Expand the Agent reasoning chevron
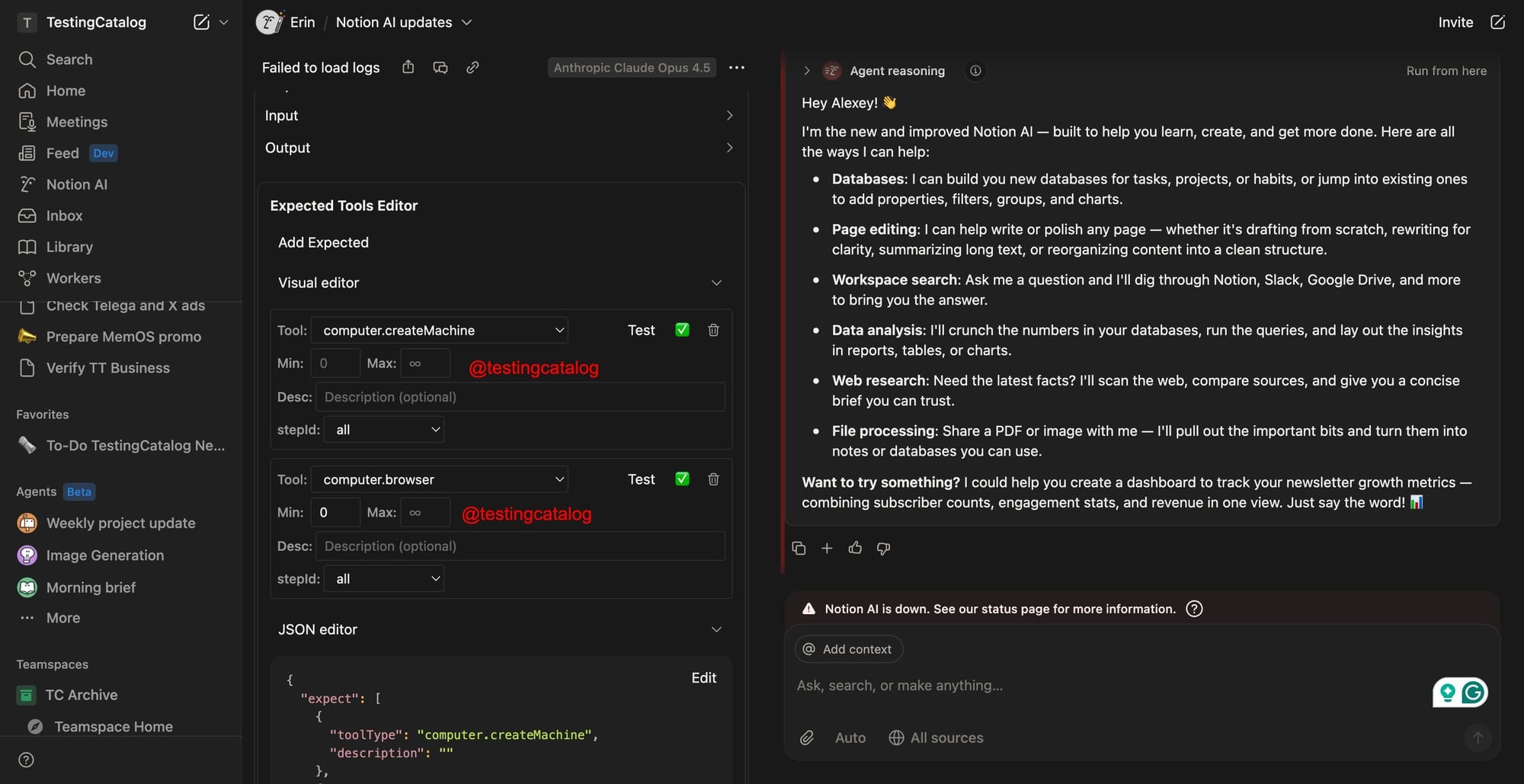This screenshot has width=1524, height=784. click(x=806, y=71)
